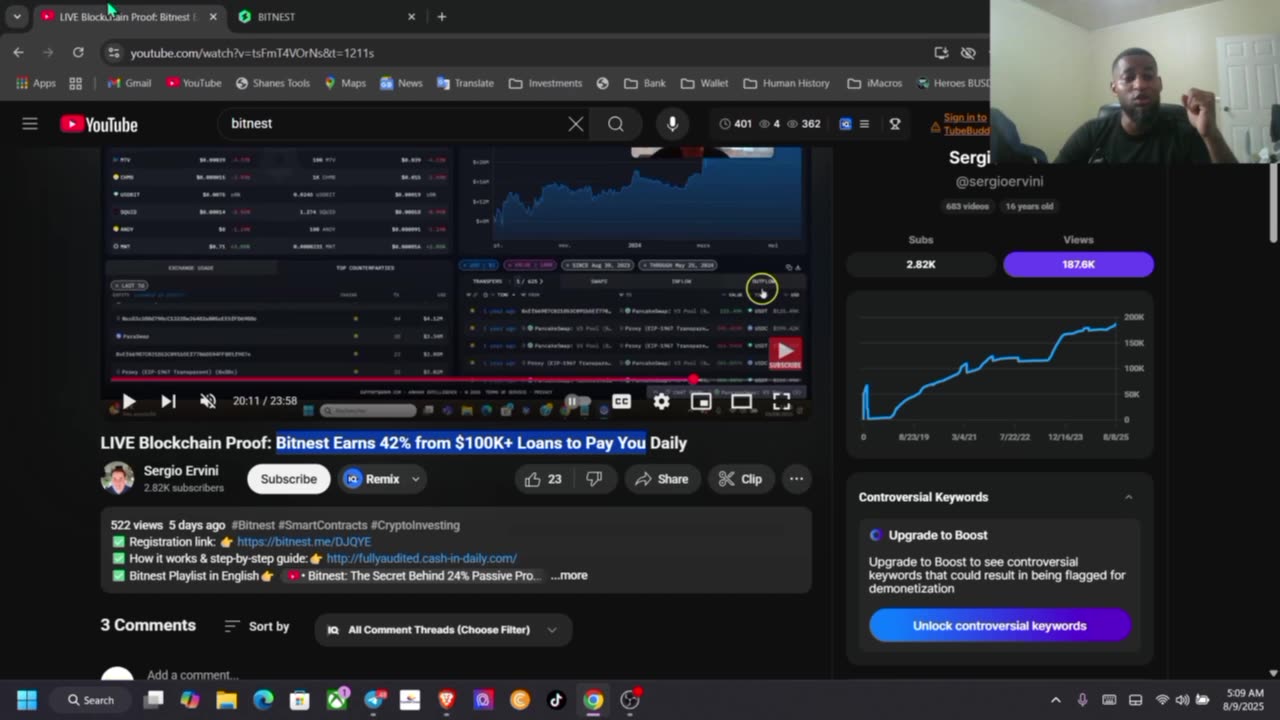This screenshot has width=1280, height=720.
Task: Open Microsoft Edge from taskbar
Action: coord(263,700)
